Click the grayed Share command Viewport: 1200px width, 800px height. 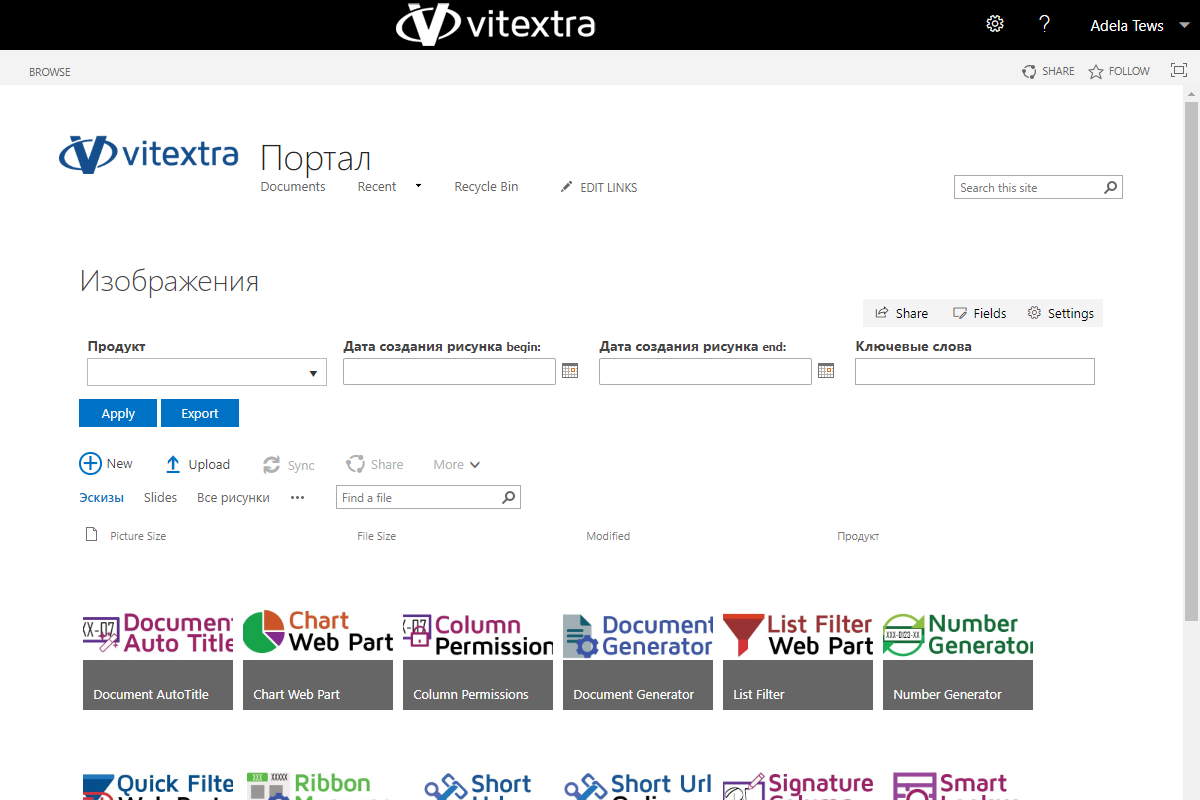tap(375, 464)
